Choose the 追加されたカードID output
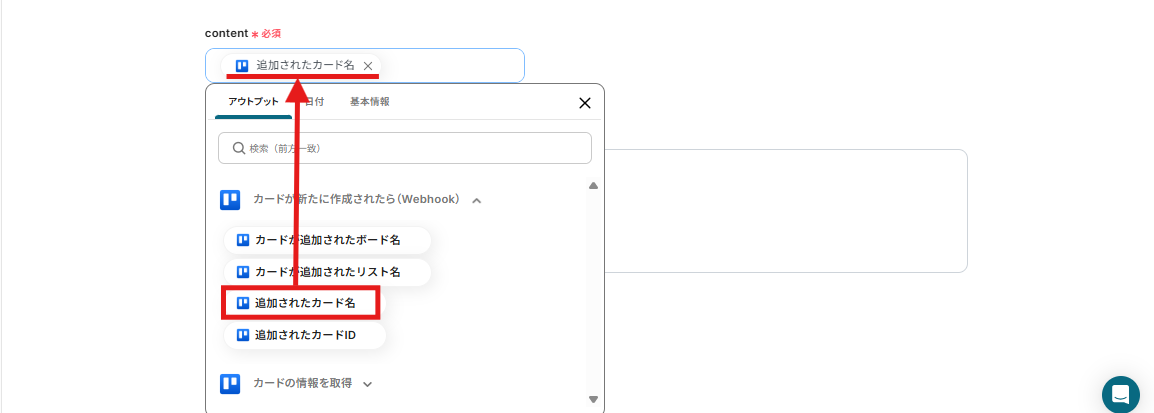Viewport: 1154px width, 413px height. (305, 335)
